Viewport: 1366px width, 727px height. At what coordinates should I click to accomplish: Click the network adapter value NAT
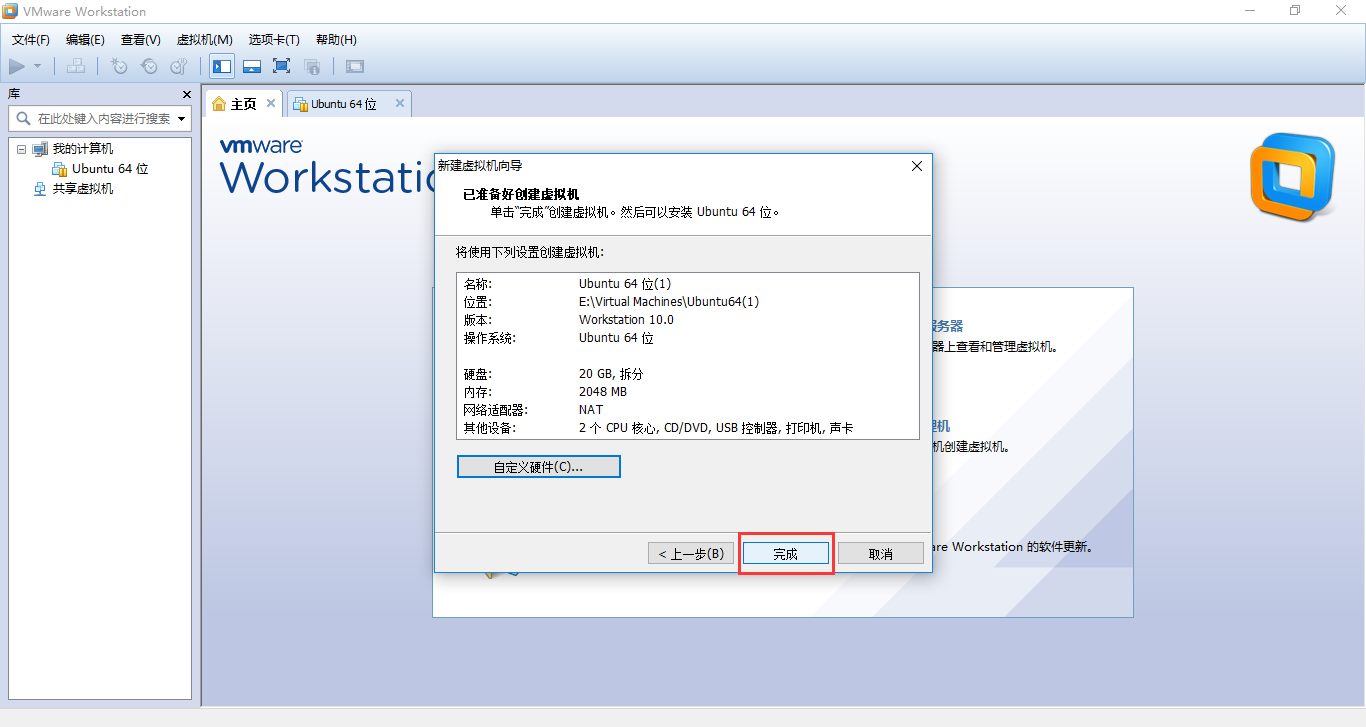(x=591, y=410)
